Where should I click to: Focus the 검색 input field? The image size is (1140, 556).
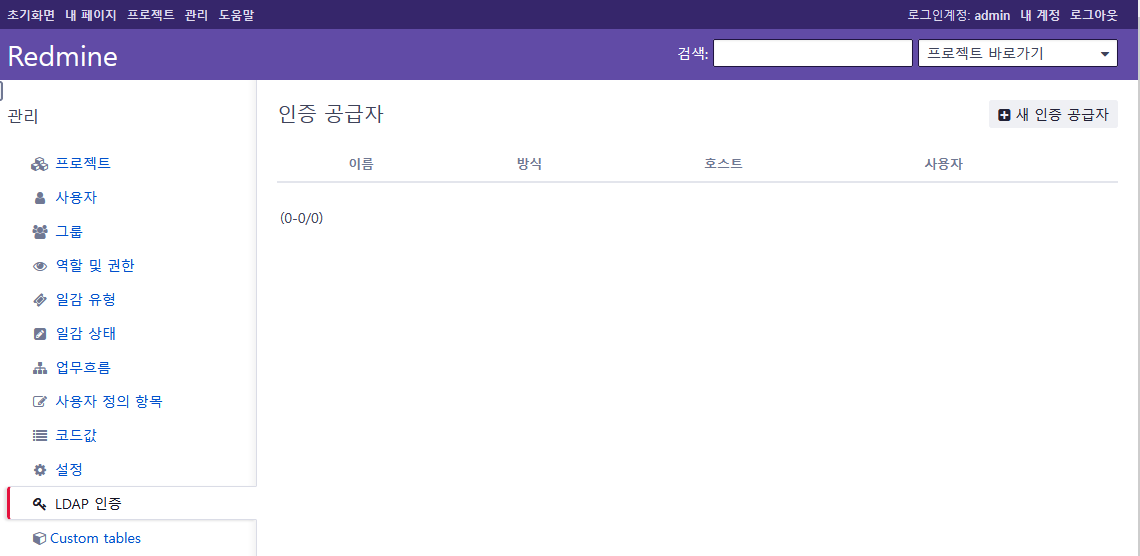[812, 53]
